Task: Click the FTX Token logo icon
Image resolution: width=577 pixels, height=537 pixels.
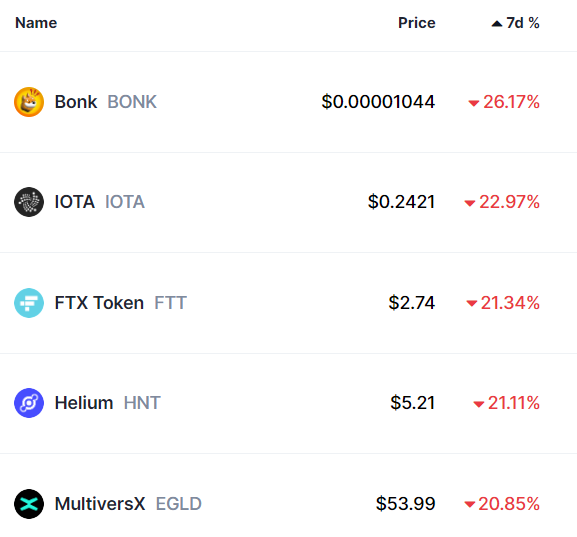Action: (x=29, y=303)
